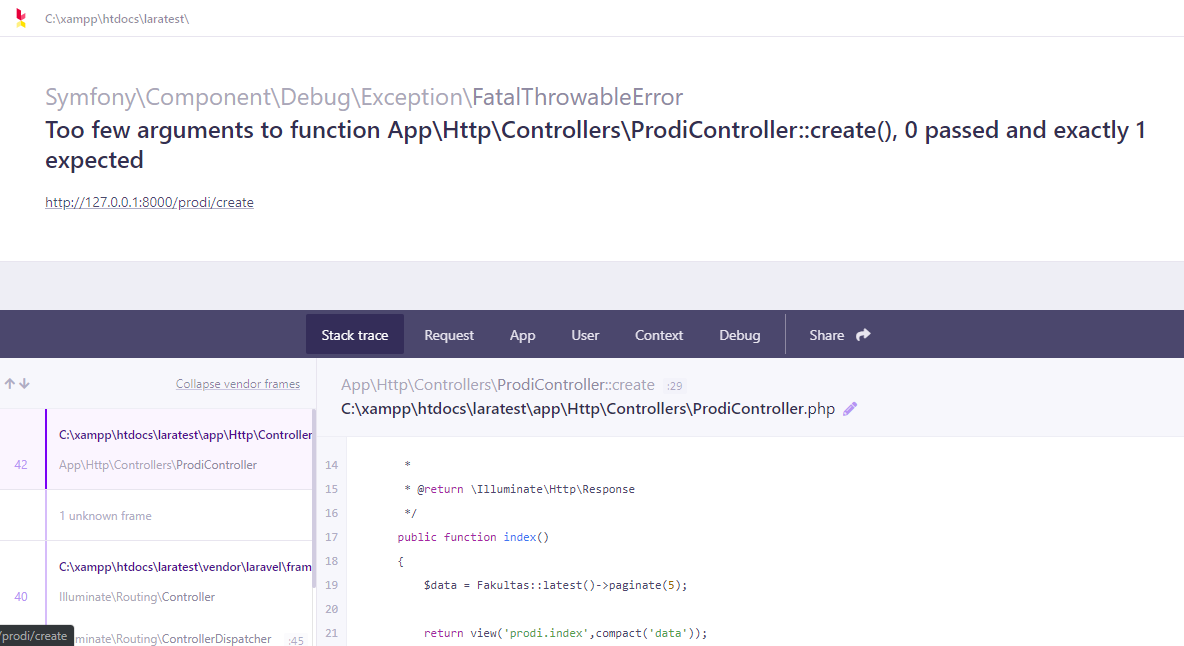
Task: Click line number 20 in code gutter
Action: pos(331,609)
